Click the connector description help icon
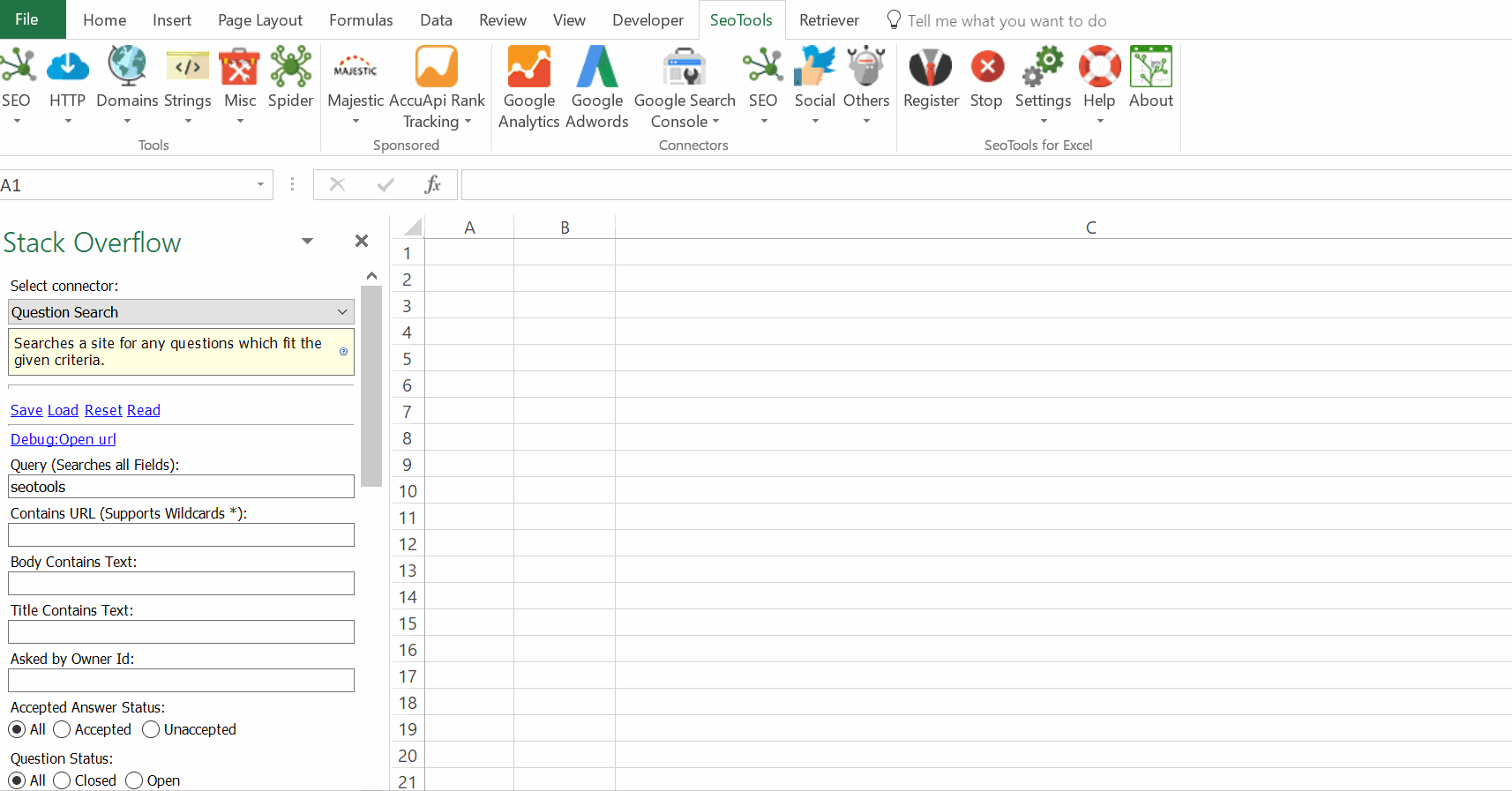The image size is (1512, 791). coord(343,351)
